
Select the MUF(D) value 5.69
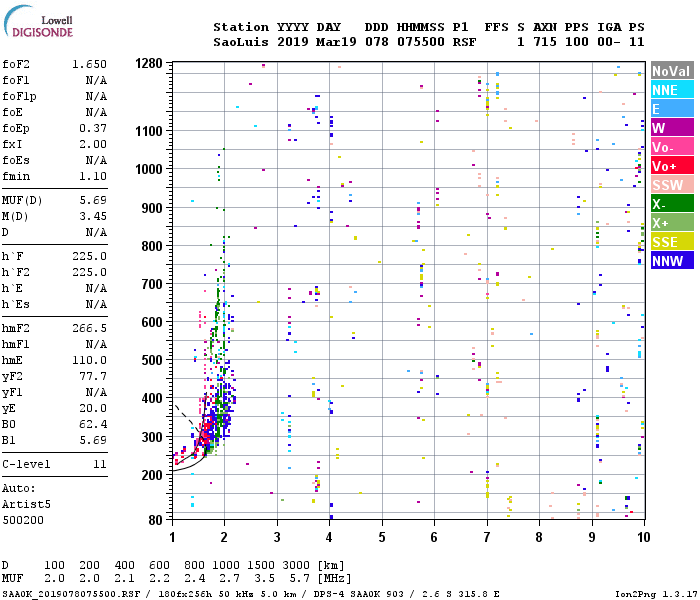click(x=91, y=200)
